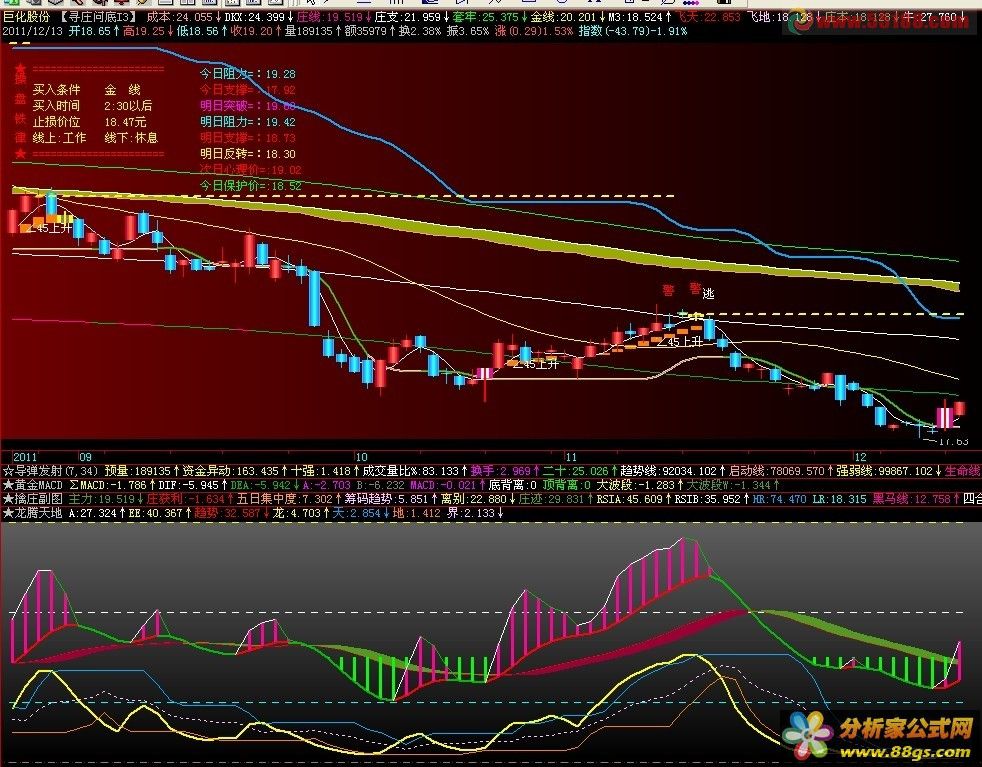This screenshot has height=767, width=982.
Task: Click the 今日阻力=:19.28 line
Action: tap(248, 74)
